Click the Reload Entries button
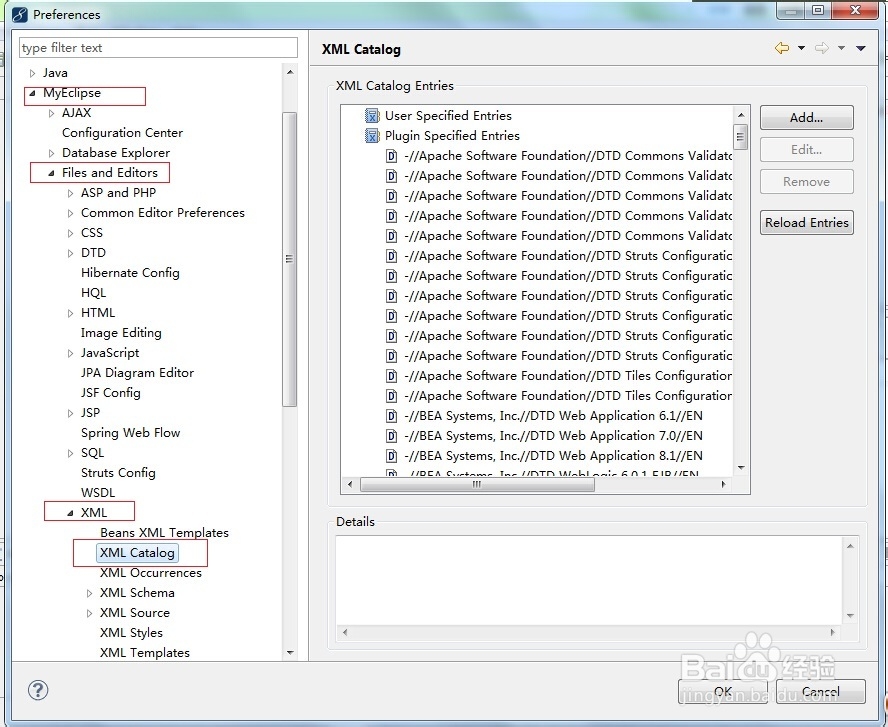This screenshot has height=727, width=888. (806, 222)
